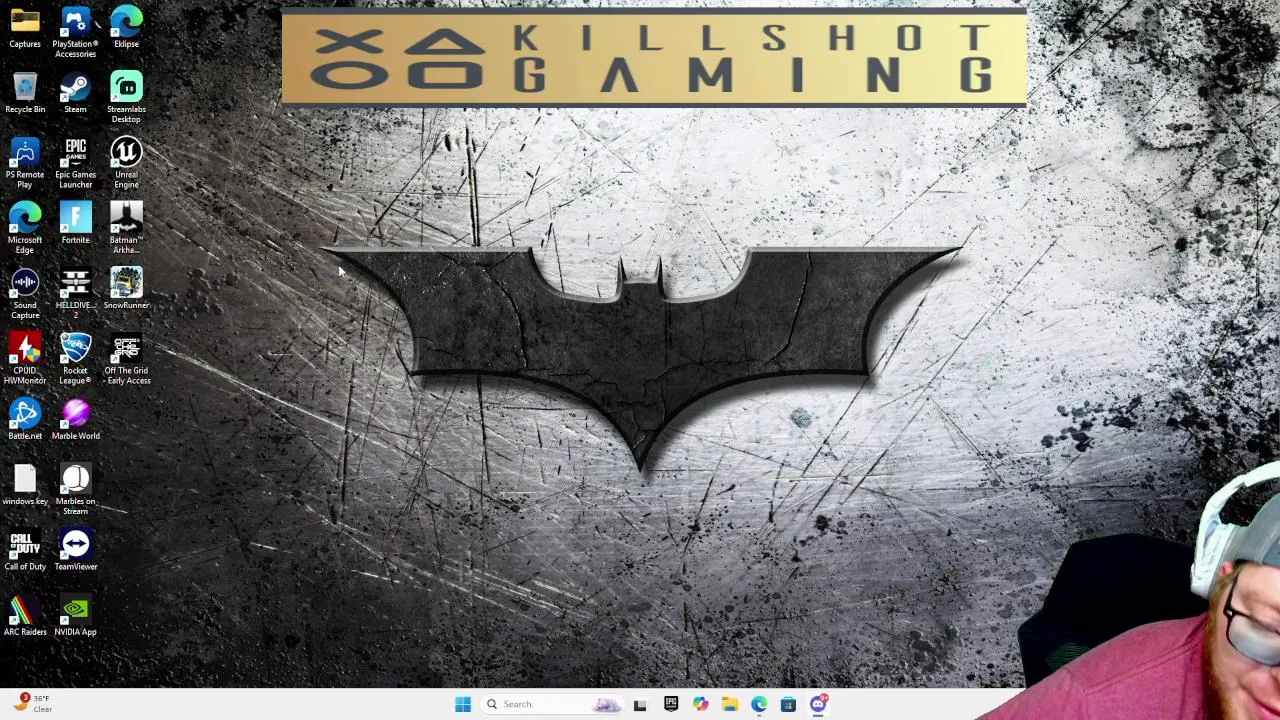
Task: Open Epic Games Launcher desktop shortcut
Action: pos(75,162)
